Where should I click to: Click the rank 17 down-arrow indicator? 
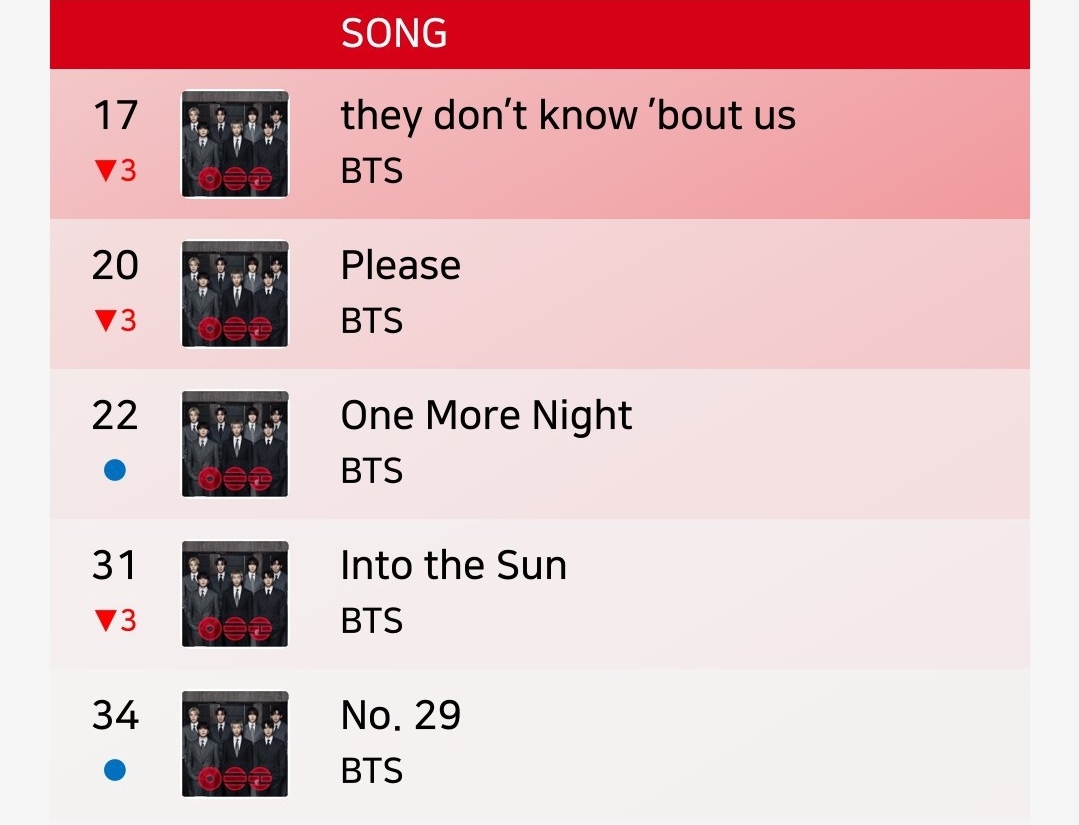pos(116,170)
